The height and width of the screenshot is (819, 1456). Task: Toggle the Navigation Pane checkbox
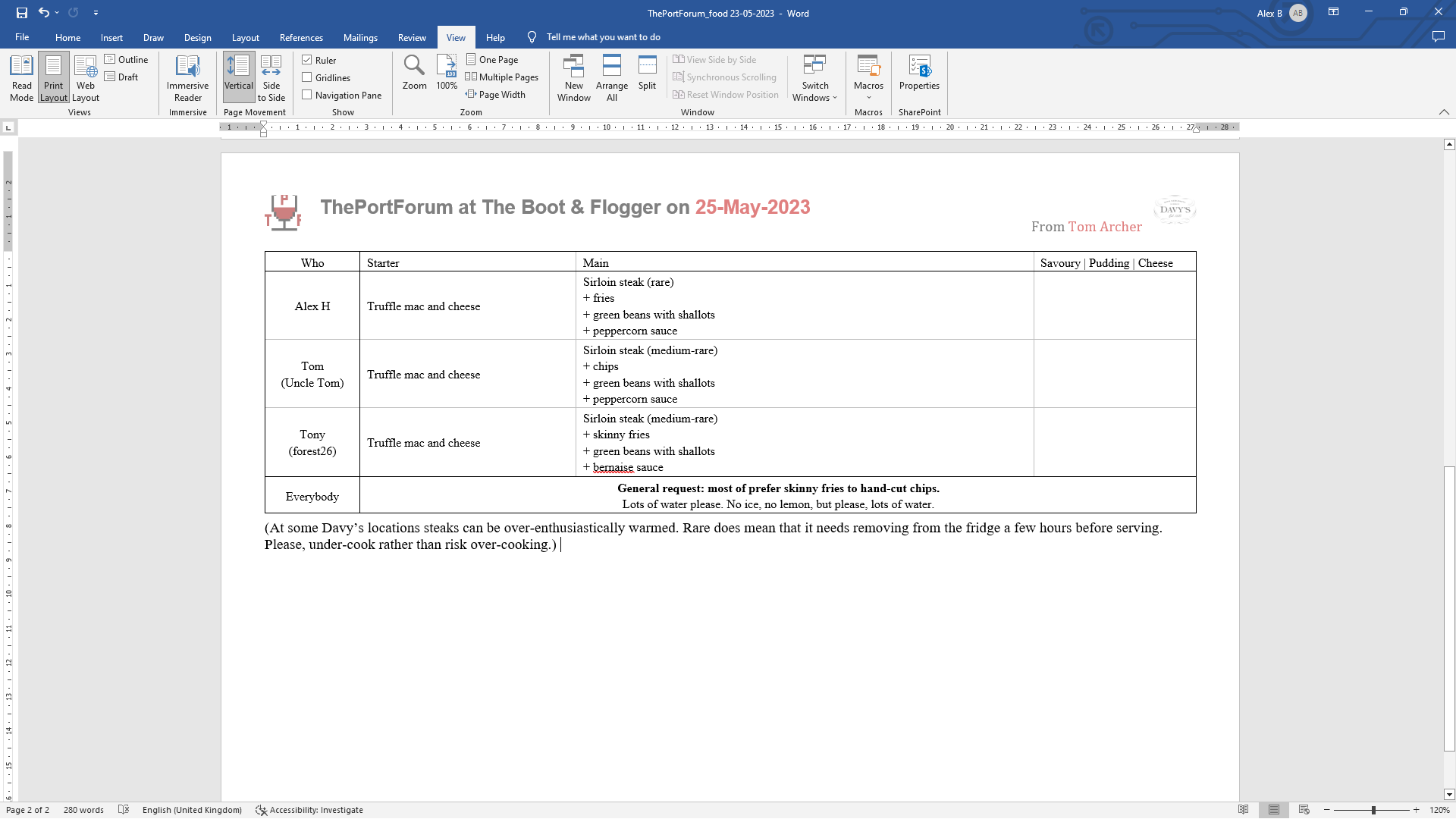(x=309, y=95)
